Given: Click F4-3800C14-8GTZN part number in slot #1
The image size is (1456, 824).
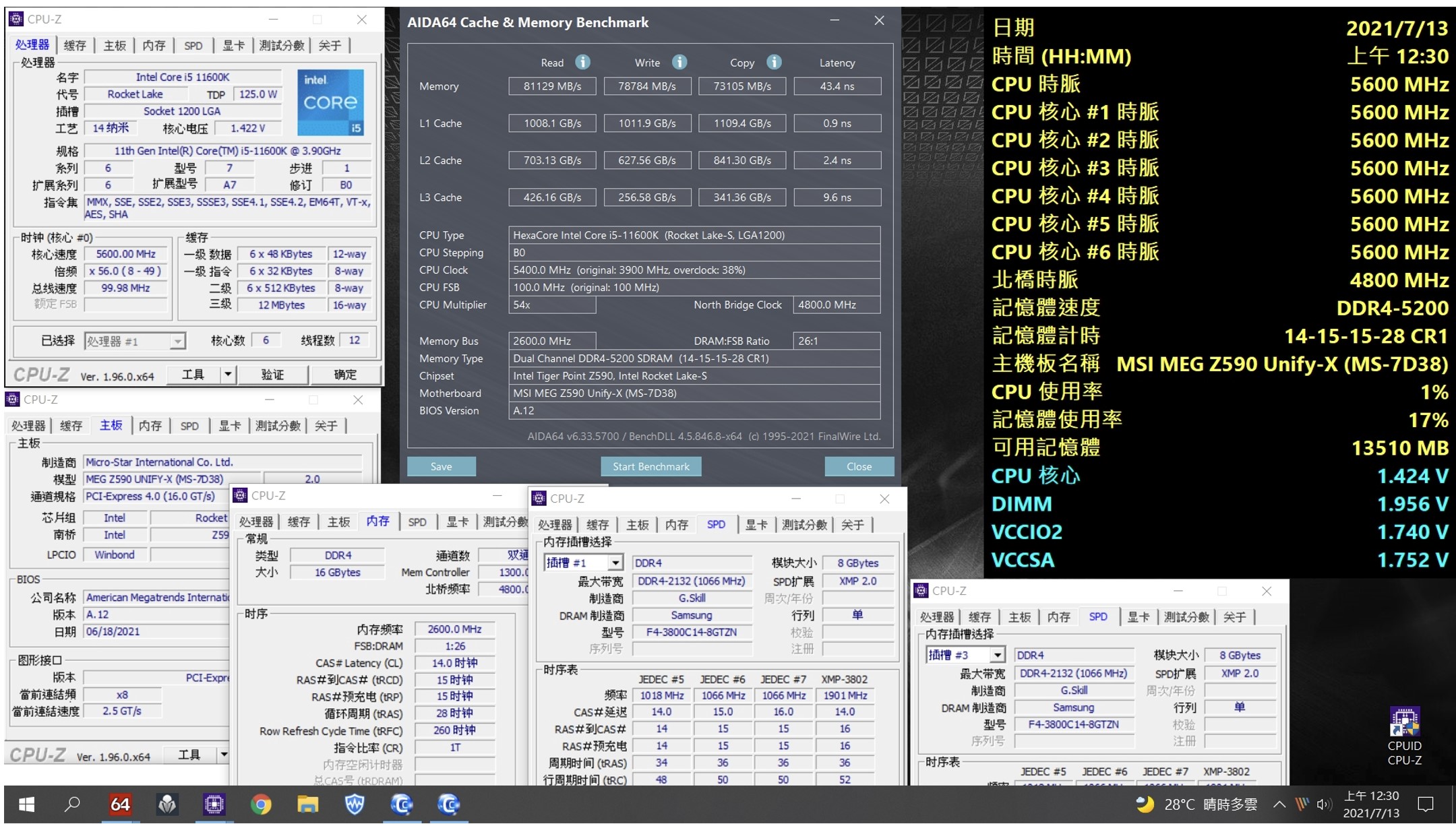Looking at the screenshot, I should [x=692, y=632].
